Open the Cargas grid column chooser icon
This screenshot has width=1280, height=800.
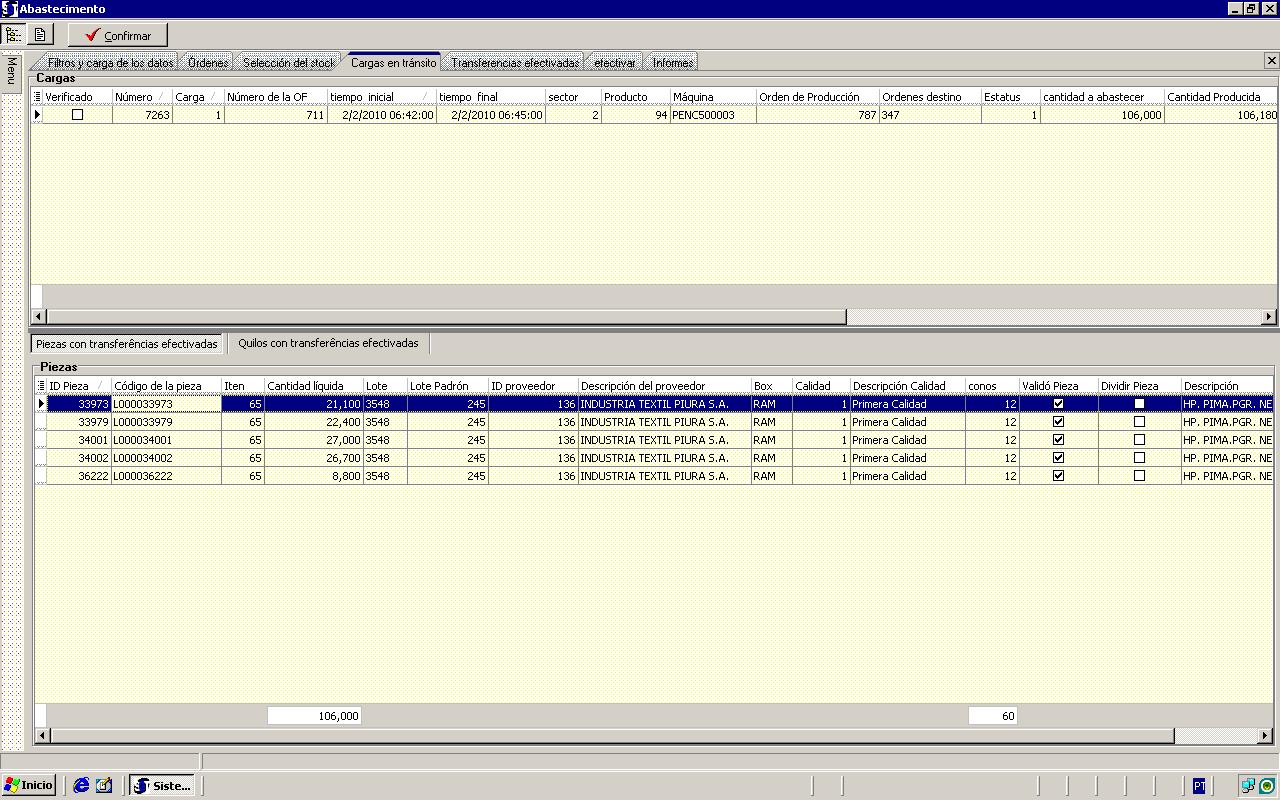coord(38,97)
